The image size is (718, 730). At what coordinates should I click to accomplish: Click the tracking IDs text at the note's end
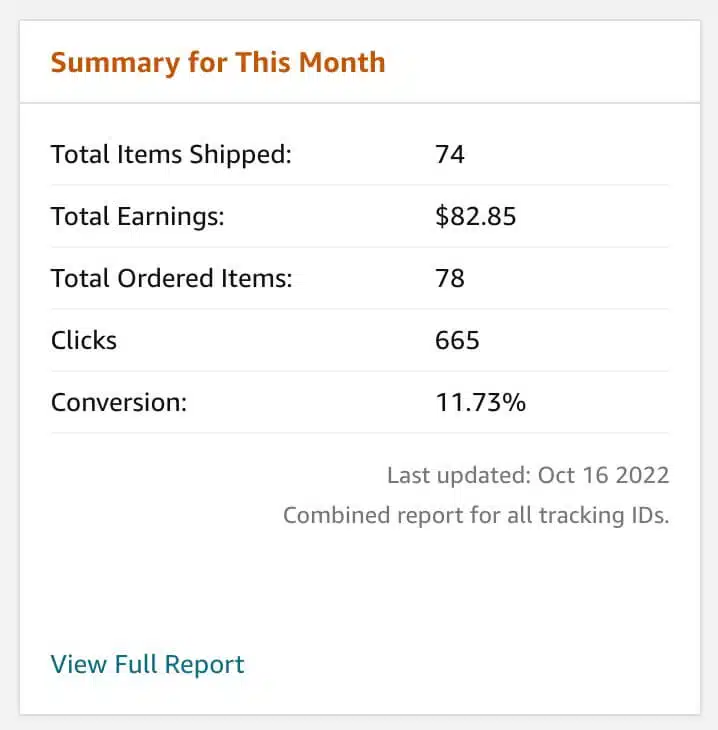click(604, 515)
